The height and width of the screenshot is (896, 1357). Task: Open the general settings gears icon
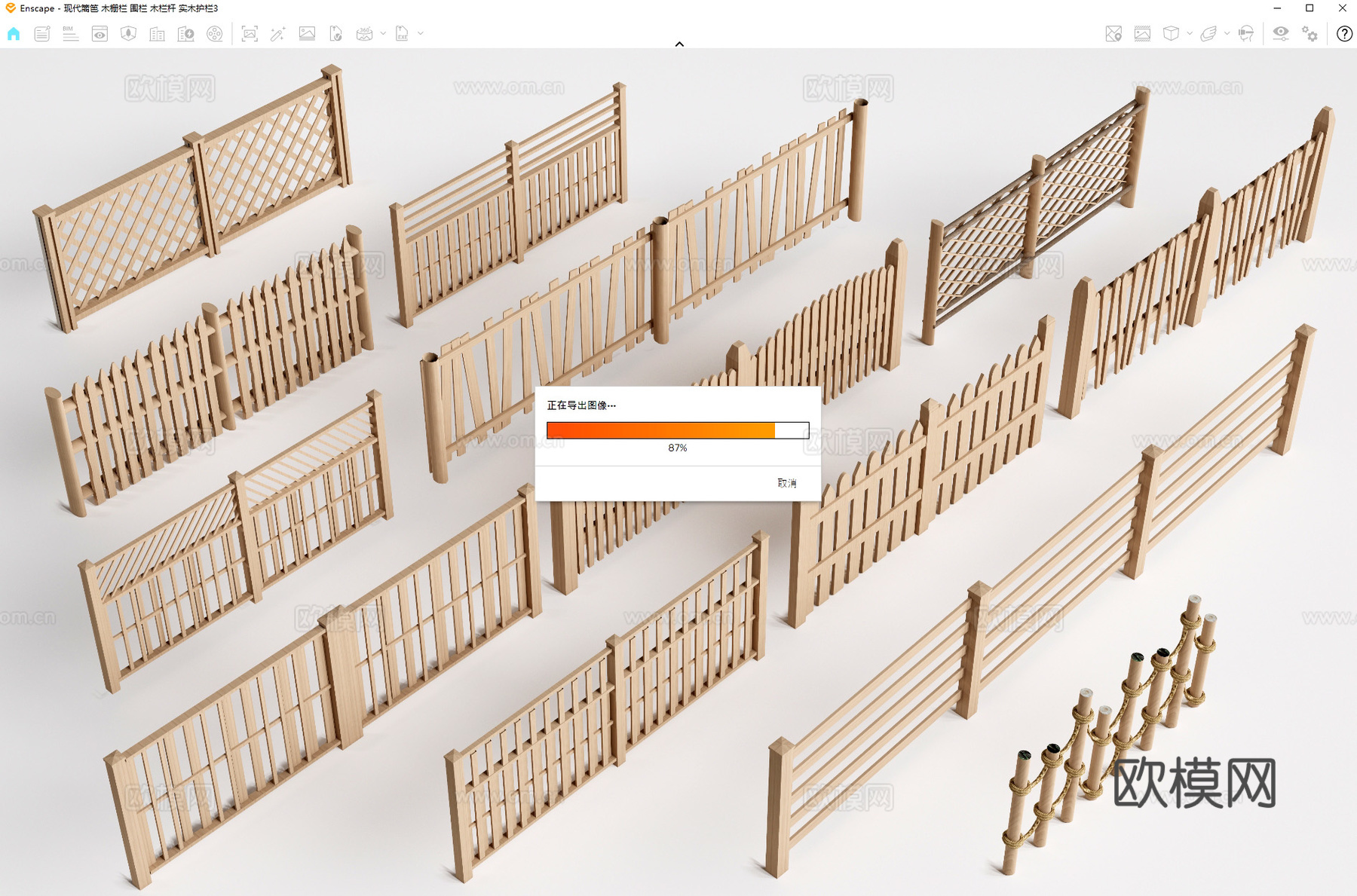pyautogui.click(x=1310, y=34)
